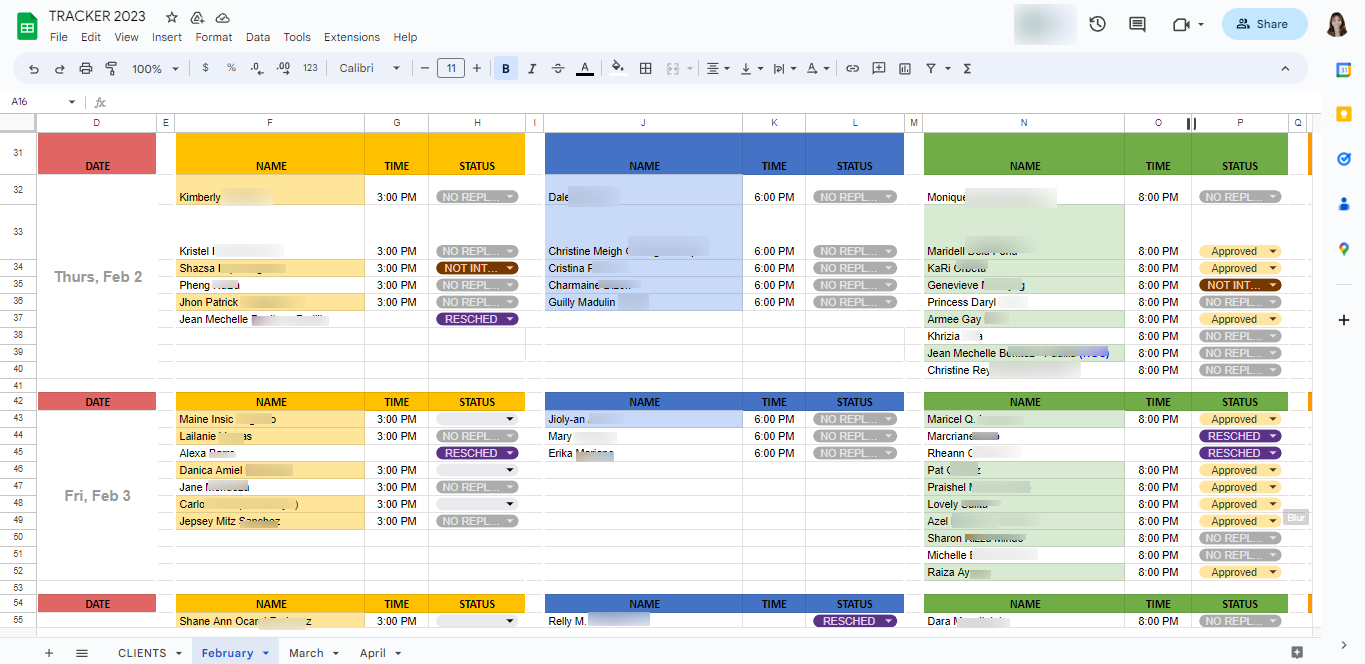Switch to the March sheet tab
This screenshot has width=1365, height=664.
[x=314, y=653]
